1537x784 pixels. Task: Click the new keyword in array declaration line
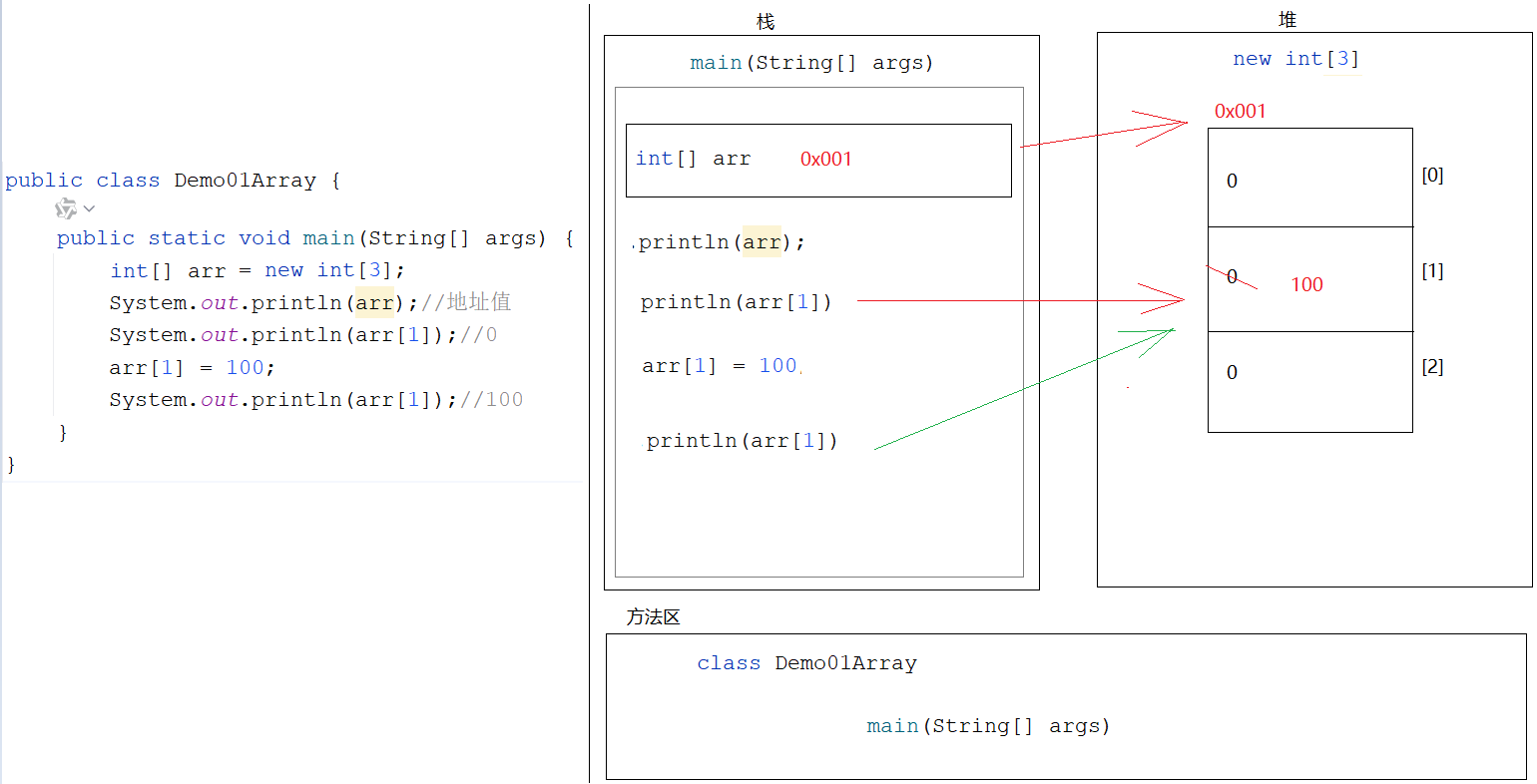(x=283, y=270)
